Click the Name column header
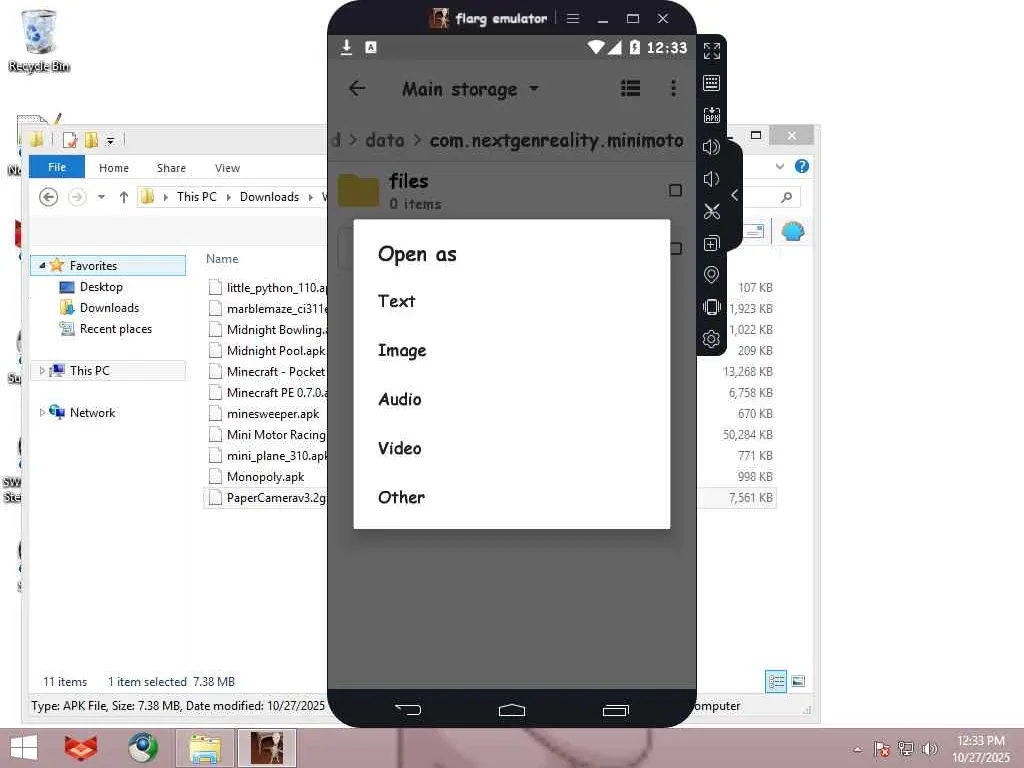The width and height of the screenshot is (1024, 768). tap(222, 259)
